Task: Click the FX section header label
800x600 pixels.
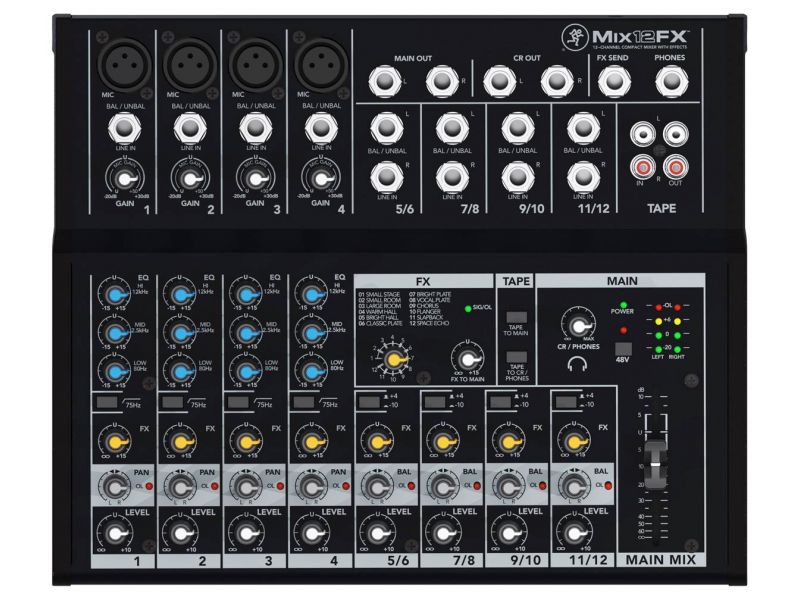Action: [423, 282]
